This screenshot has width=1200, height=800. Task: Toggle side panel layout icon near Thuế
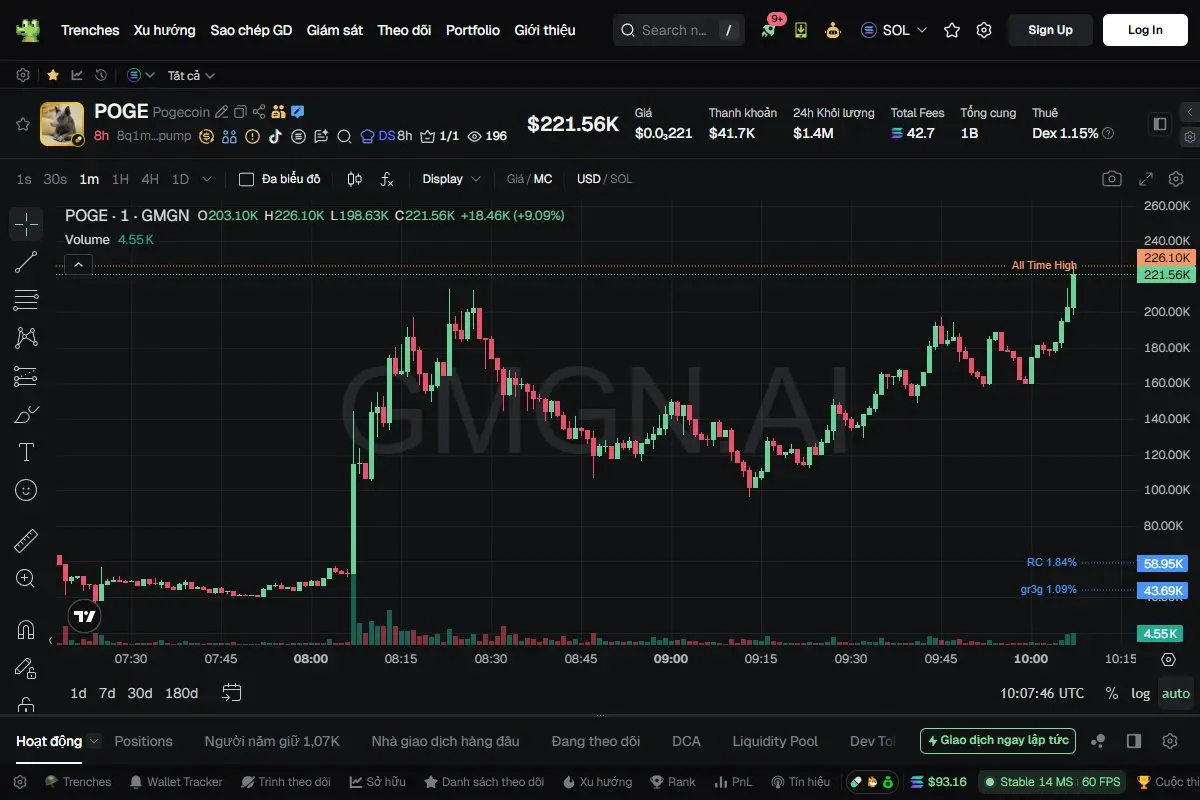point(1160,124)
